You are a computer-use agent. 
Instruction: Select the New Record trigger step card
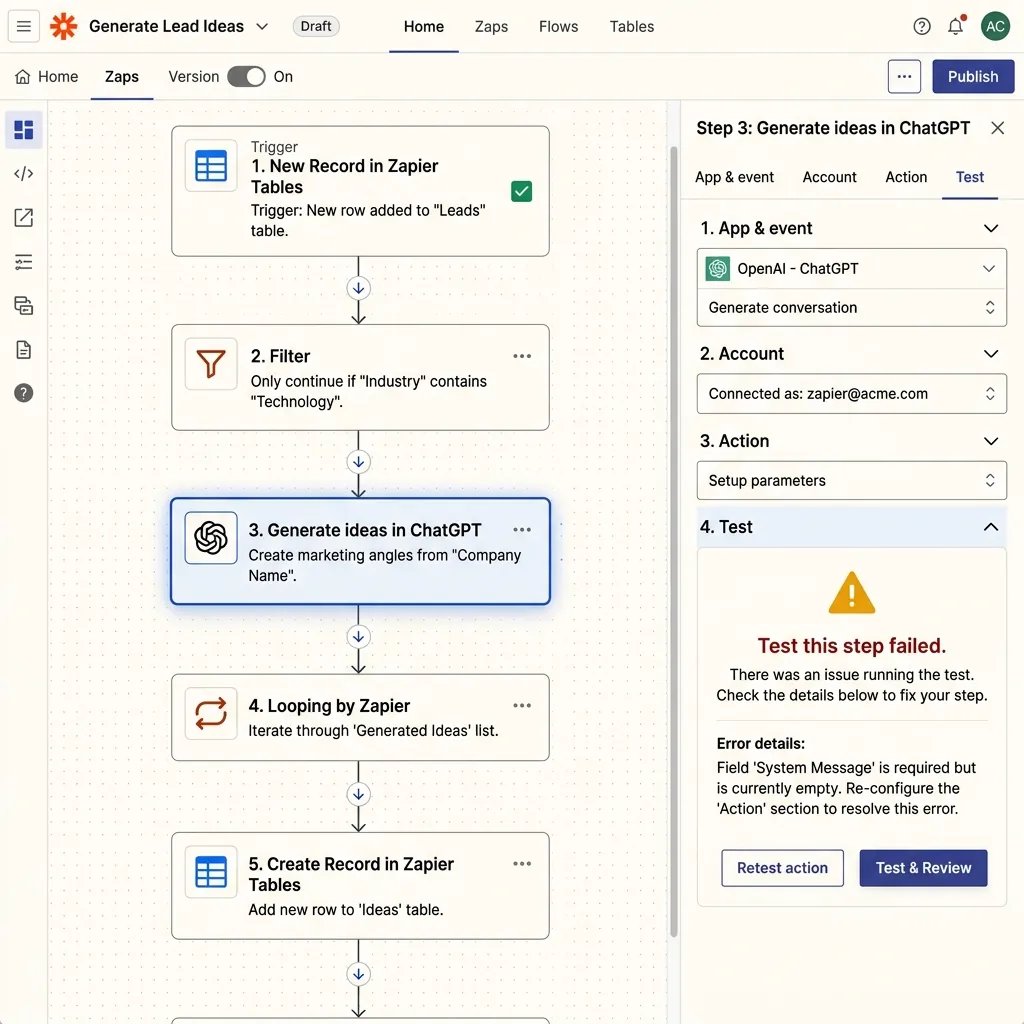tap(360, 191)
